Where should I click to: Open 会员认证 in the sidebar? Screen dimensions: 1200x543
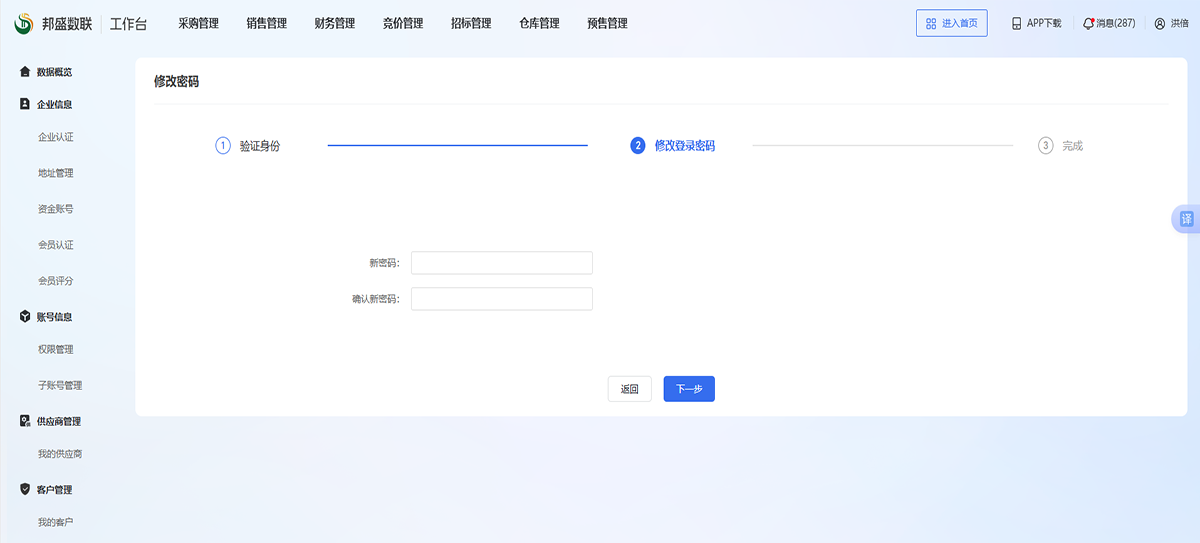55,245
